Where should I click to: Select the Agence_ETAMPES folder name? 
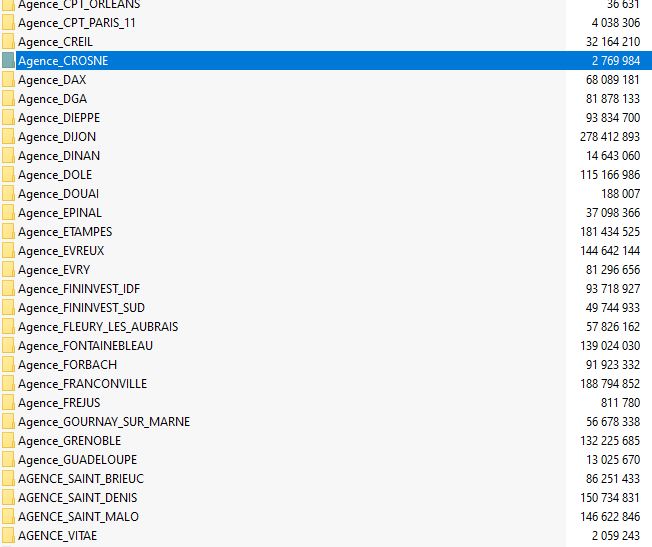(x=65, y=232)
